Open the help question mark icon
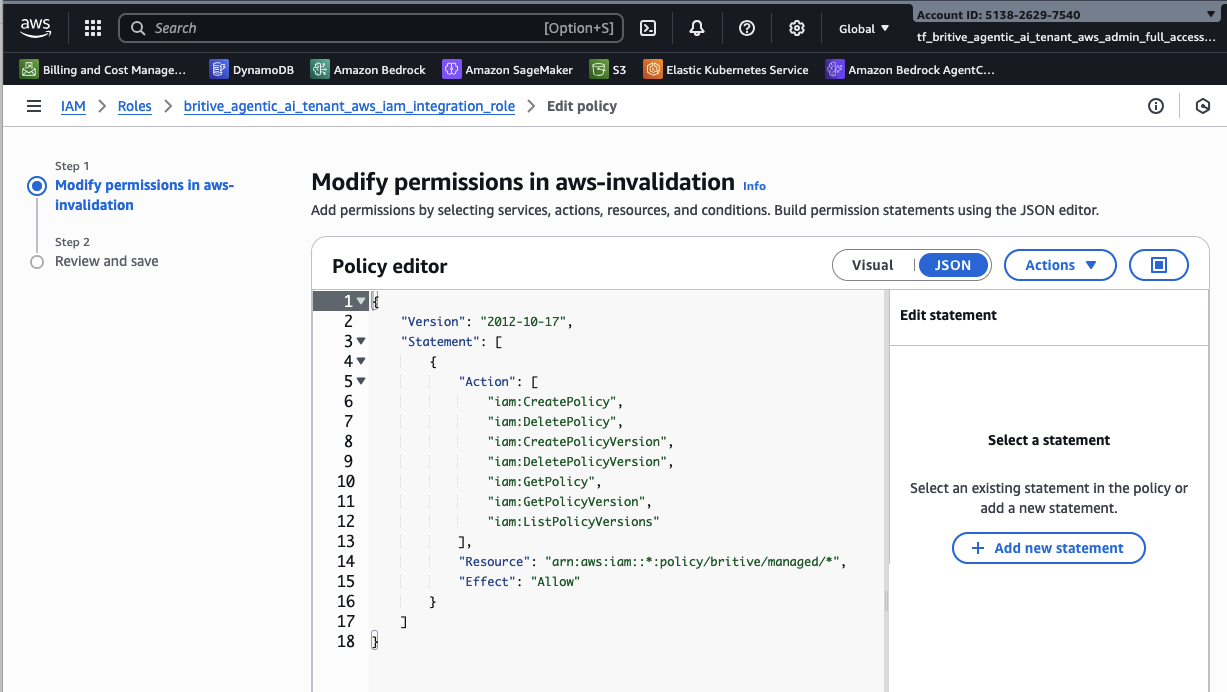 click(x=747, y=28)
